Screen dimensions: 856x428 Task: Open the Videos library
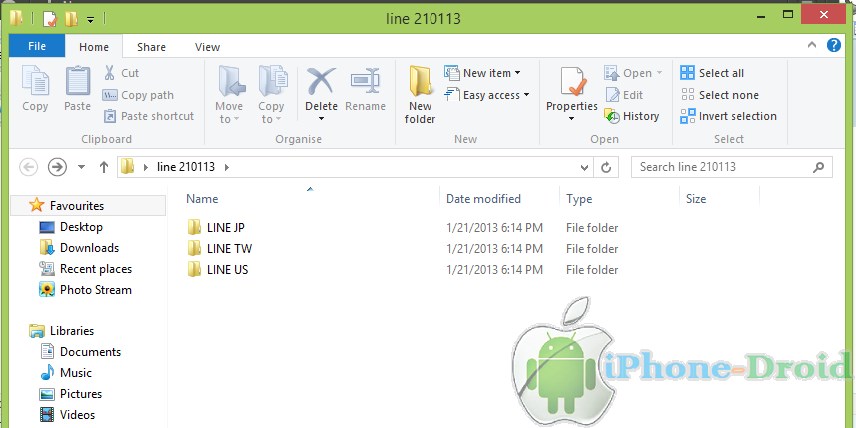(x=68, y=415)
